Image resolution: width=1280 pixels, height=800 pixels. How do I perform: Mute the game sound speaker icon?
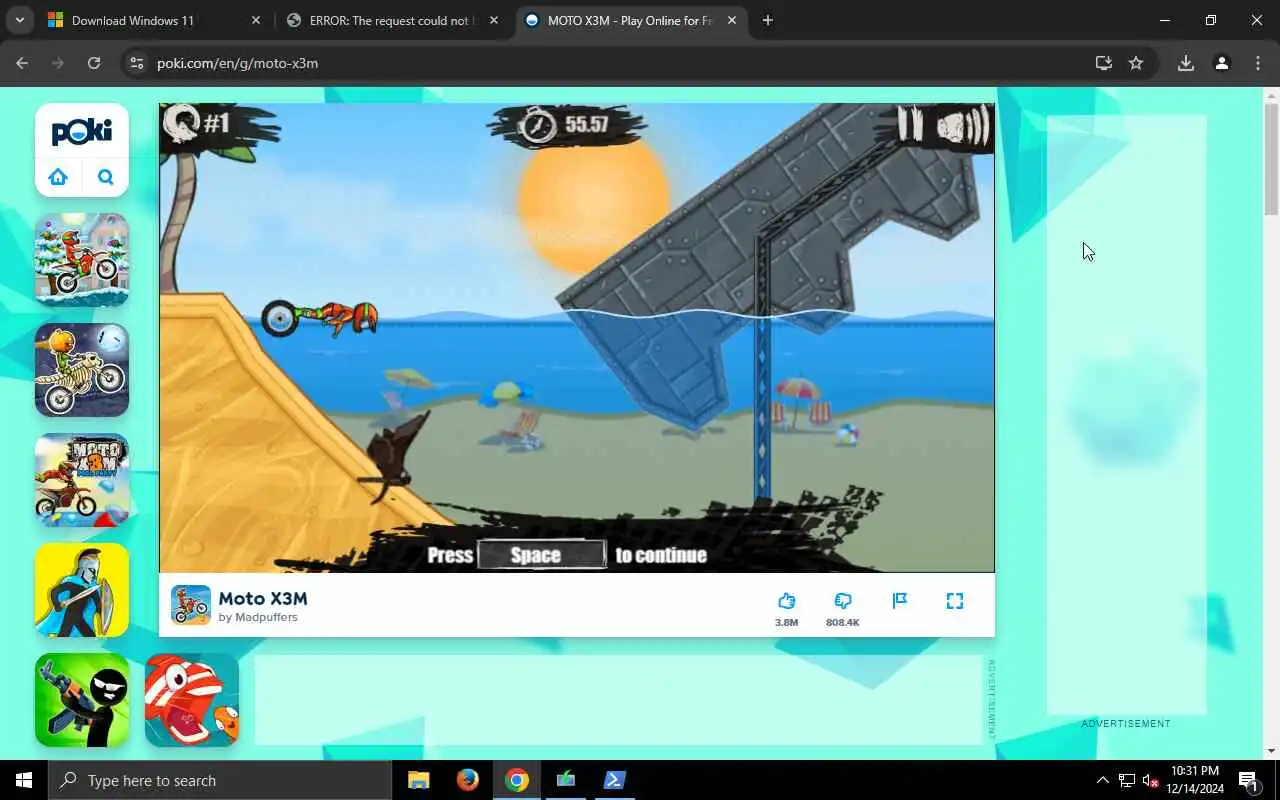point(963,127)
